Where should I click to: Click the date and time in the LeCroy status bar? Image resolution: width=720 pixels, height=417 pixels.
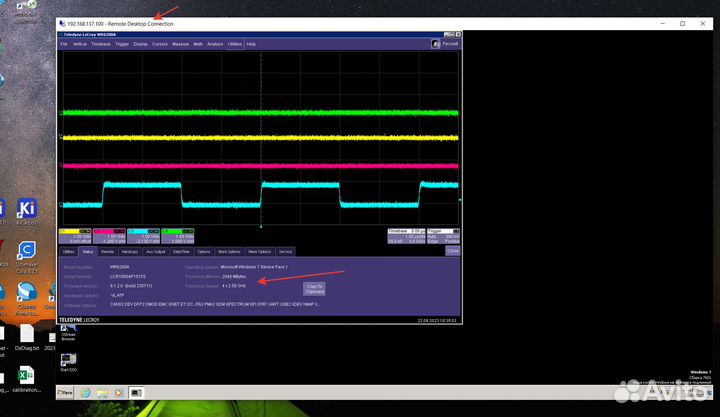click(x=437, y=321)
